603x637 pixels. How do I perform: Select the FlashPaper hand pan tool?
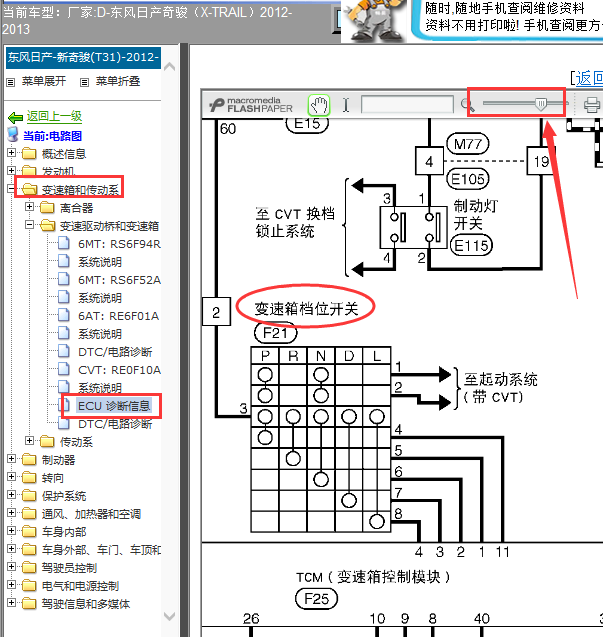click(x=319, y=105)
